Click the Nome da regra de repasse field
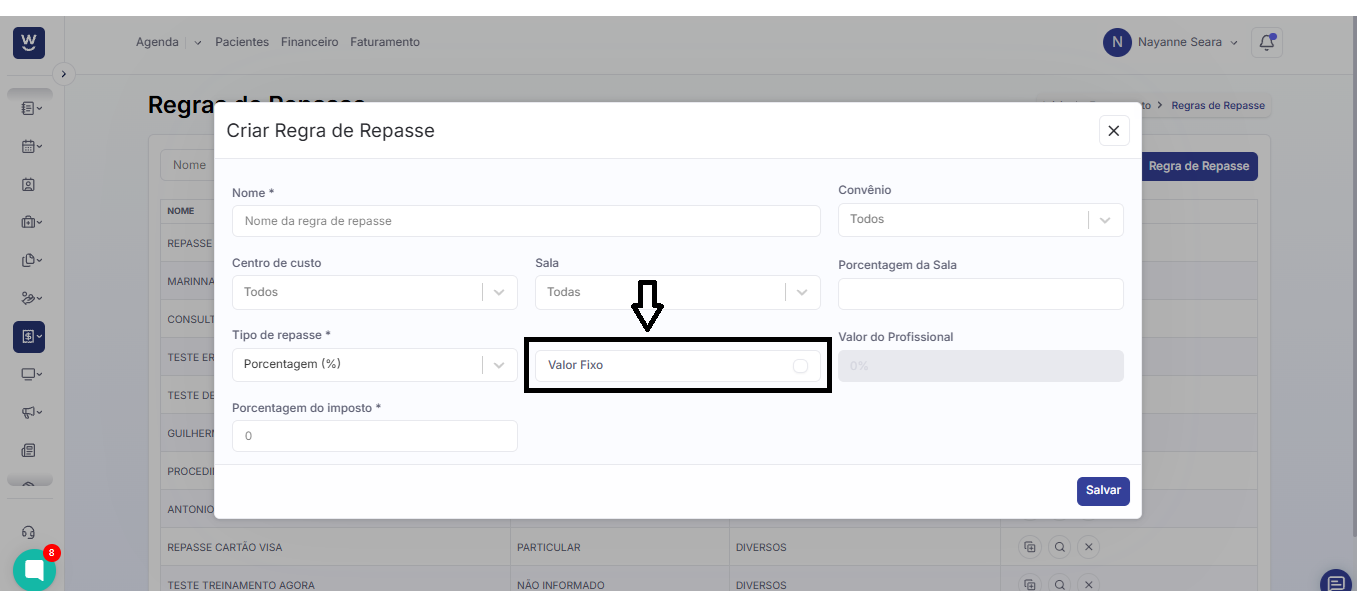 point(526,221)
